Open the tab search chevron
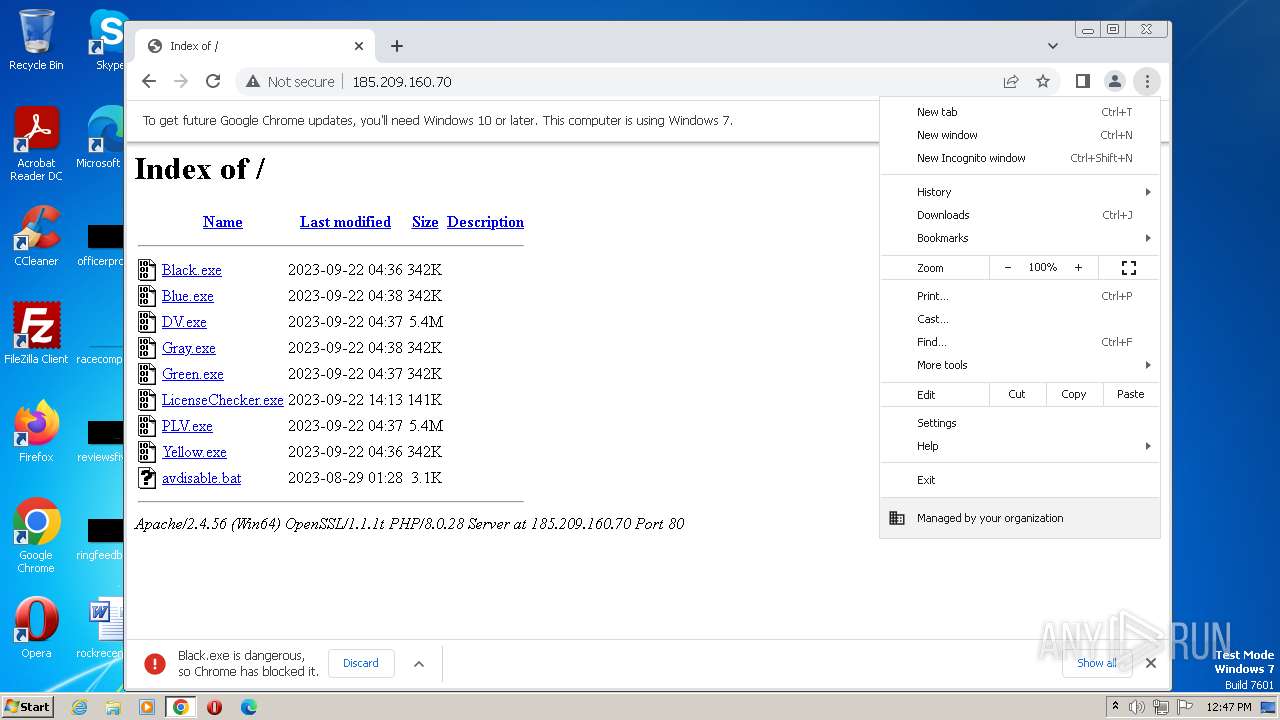Image resolution: width=1280 pixels, height=720 pixels. point(1053,46)
